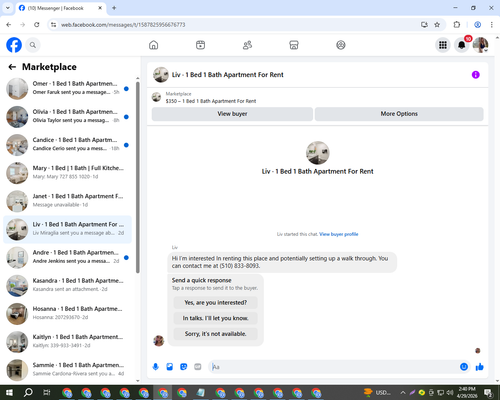Open the account profile picture menu

tap(480, 45)
